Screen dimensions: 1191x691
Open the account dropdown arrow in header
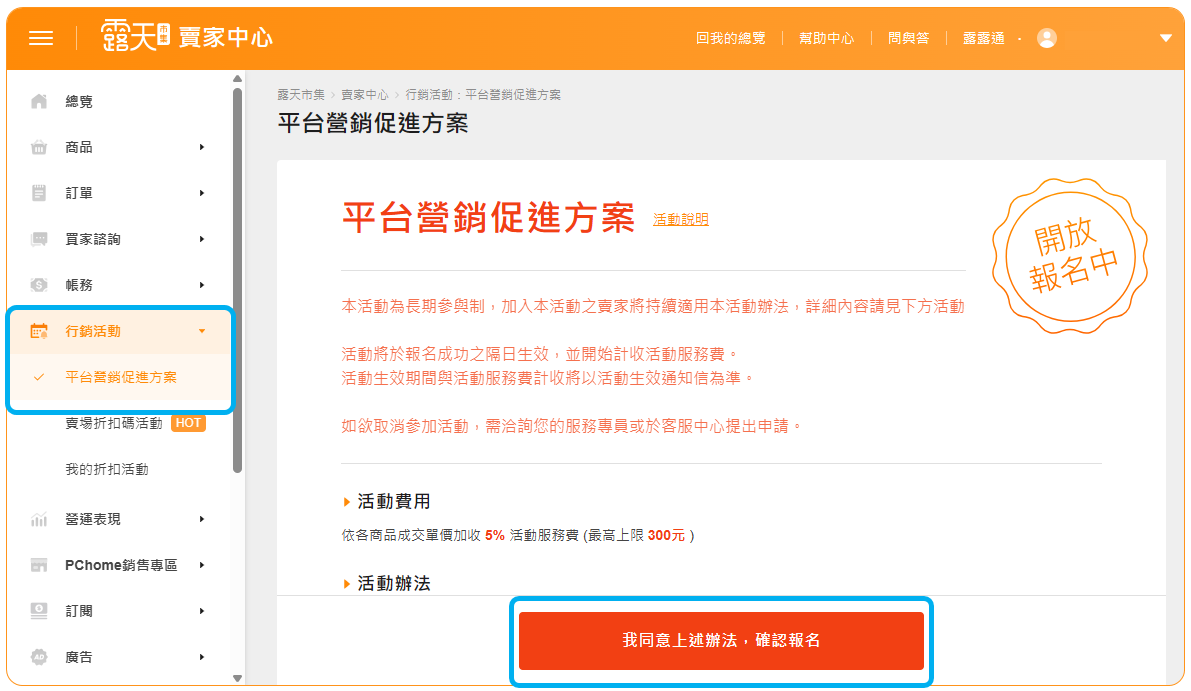coord(1165,38)
